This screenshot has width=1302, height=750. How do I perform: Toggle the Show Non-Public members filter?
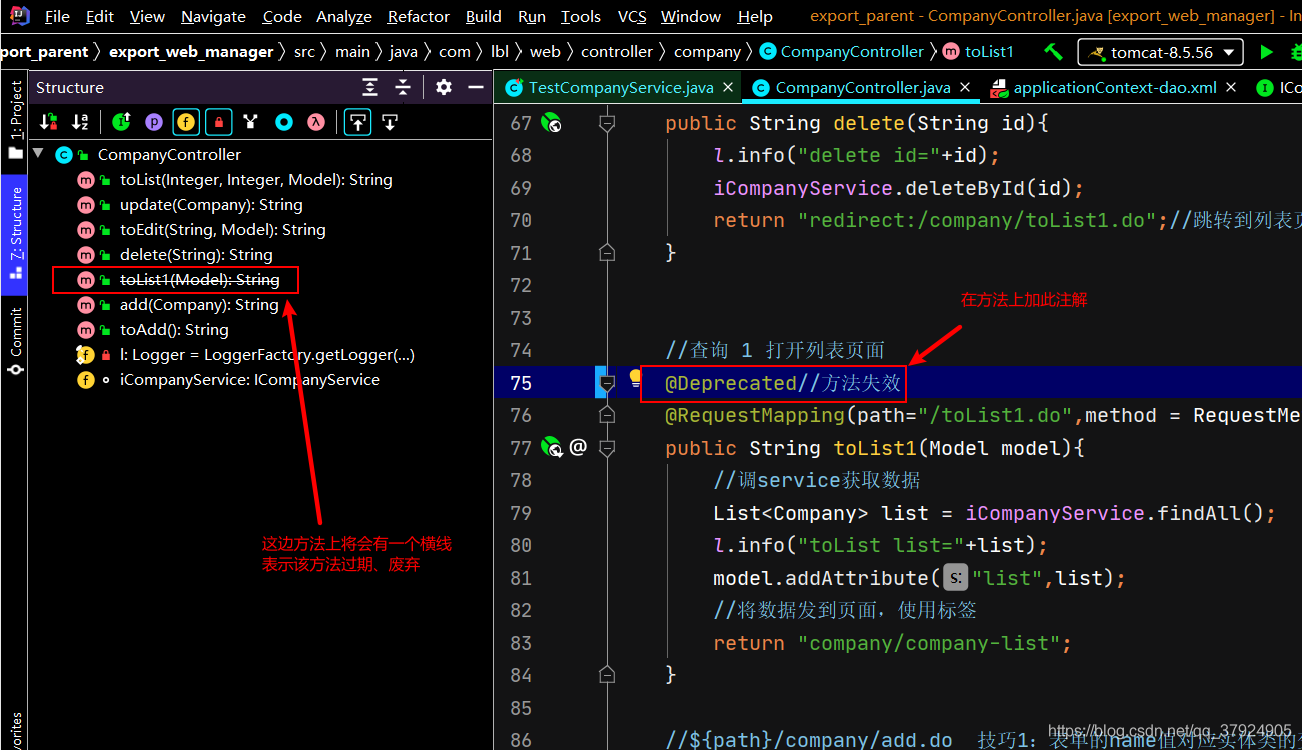(x=218, y=122)
